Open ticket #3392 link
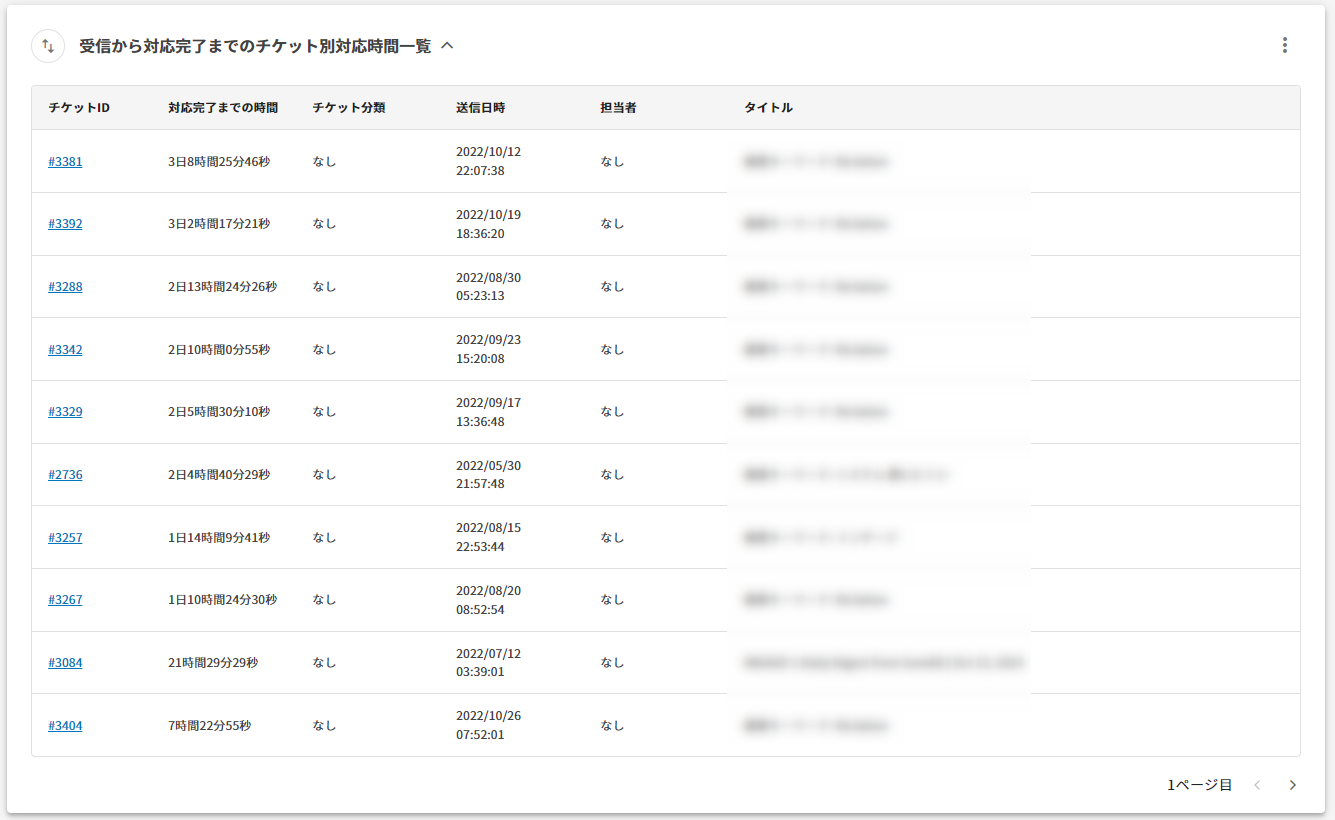Viewport: 1335px width, 820px height. pyautogui.click(x=65, y=224)
